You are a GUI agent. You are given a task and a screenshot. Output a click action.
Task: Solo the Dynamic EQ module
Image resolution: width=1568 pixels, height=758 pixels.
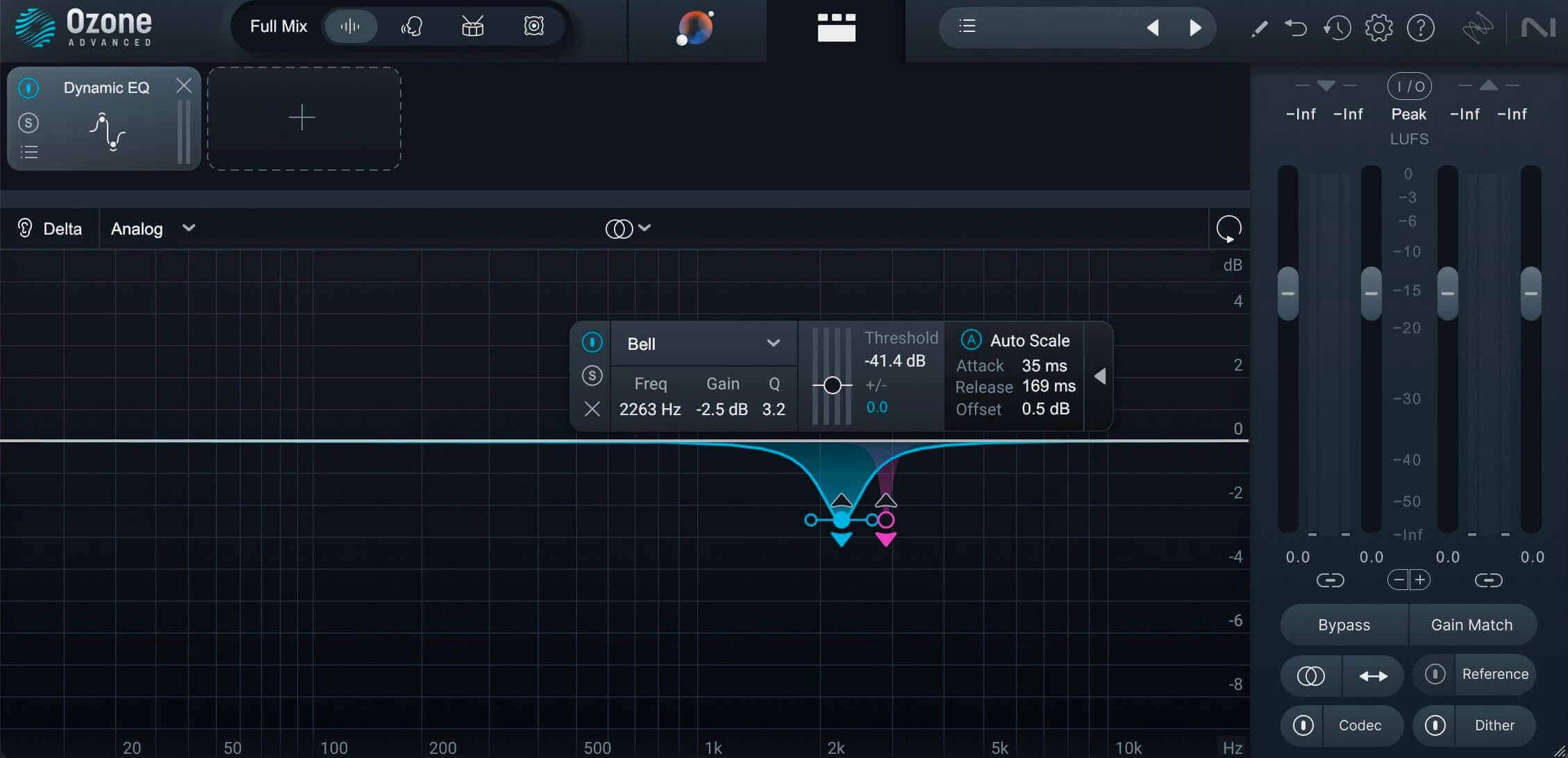click(28, 123)
